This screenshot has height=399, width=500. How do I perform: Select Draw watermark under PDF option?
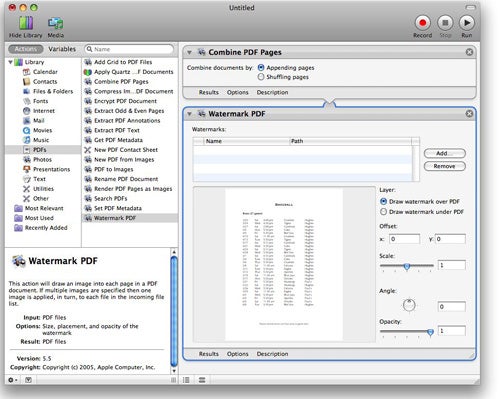tap(383, 212)
